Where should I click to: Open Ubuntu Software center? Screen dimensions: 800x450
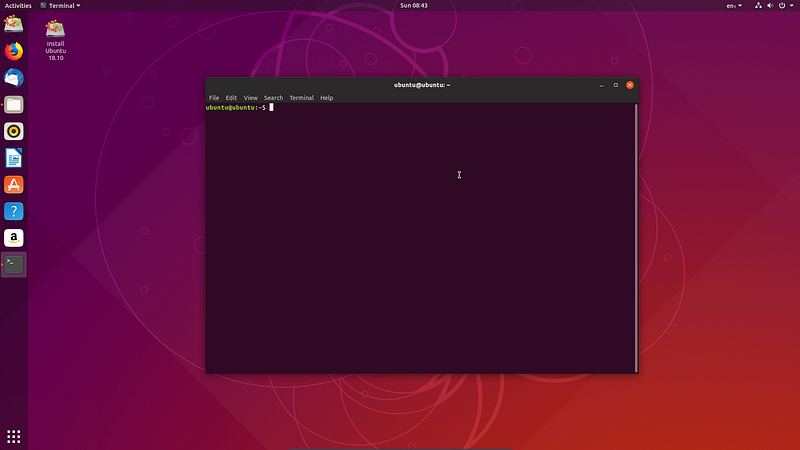tap(14, 185)
